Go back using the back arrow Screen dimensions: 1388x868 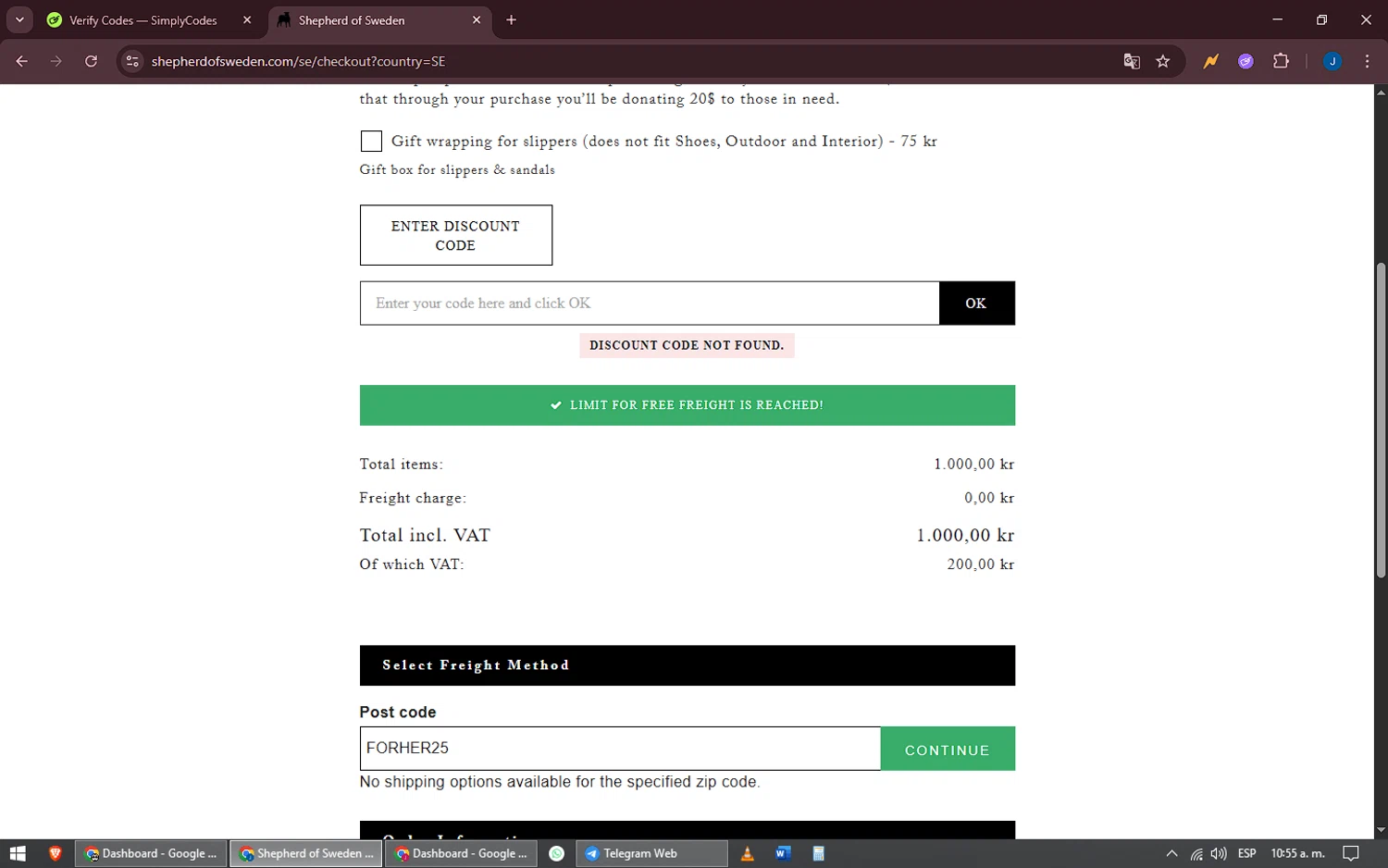(x=22, y=61)
